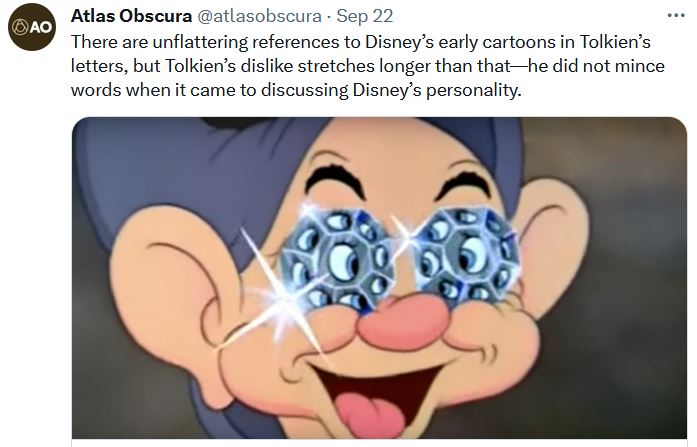Click the diamond eye farthest from the big sparkle

(467, 256)
